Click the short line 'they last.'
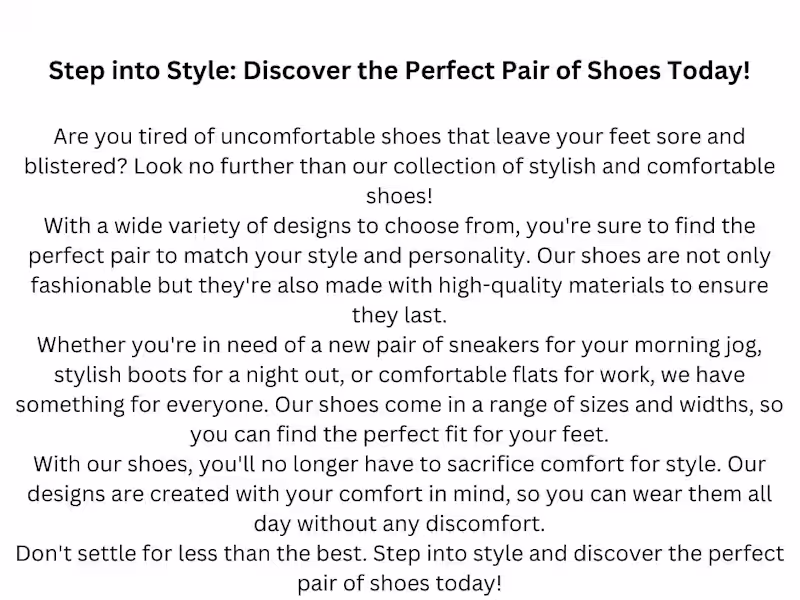 [399, 315]
